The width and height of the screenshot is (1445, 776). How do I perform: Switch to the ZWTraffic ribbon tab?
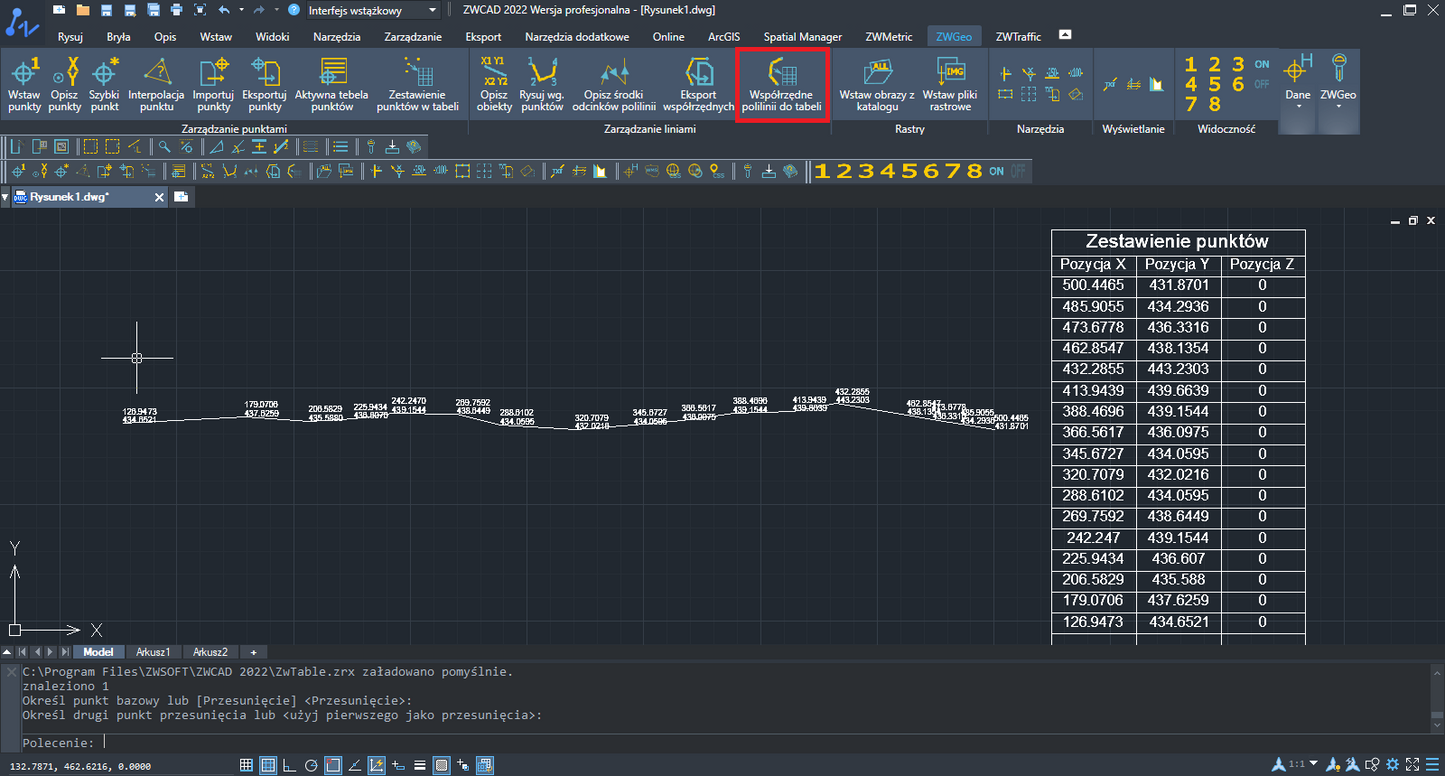coord(1018,37)
